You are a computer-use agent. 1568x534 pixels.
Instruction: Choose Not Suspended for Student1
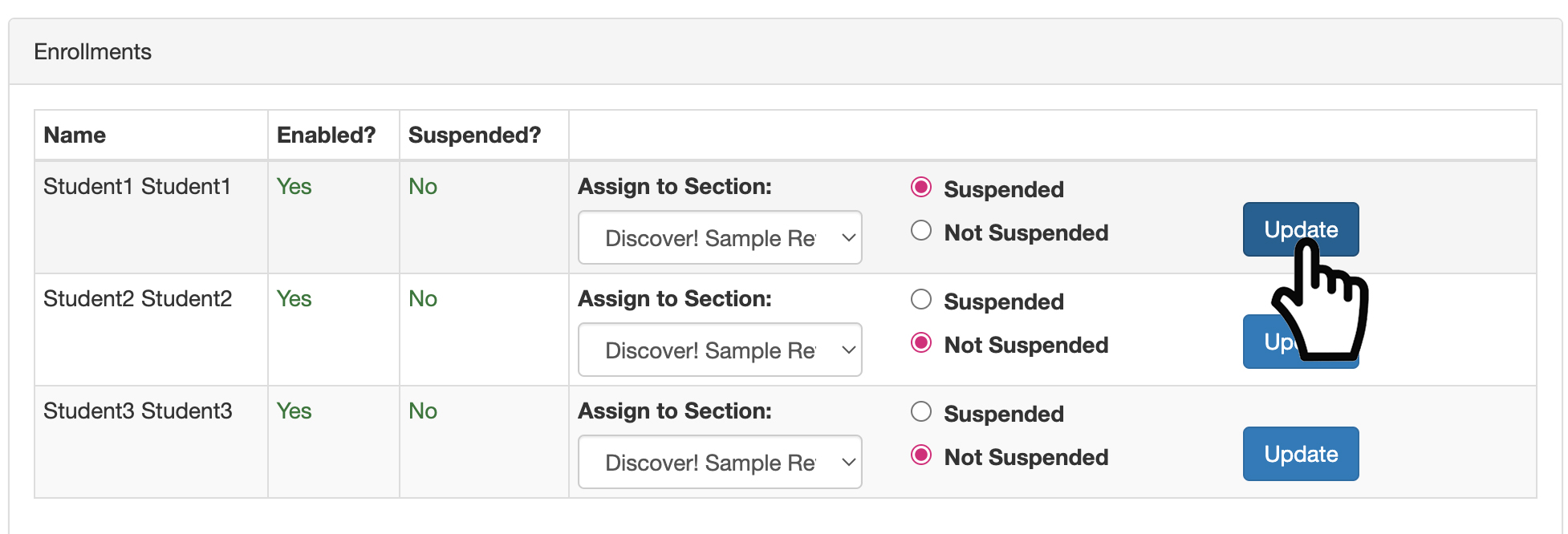[x=921, y=231]
